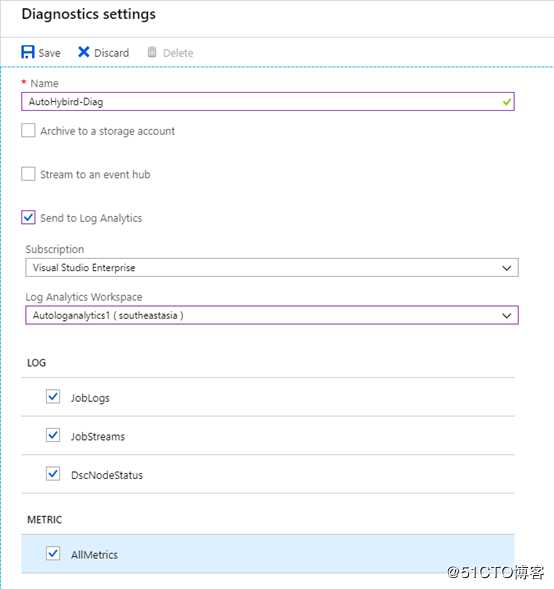Click into the Name input field
This screenshot has height=589, width=554.
tap(268, 102)
